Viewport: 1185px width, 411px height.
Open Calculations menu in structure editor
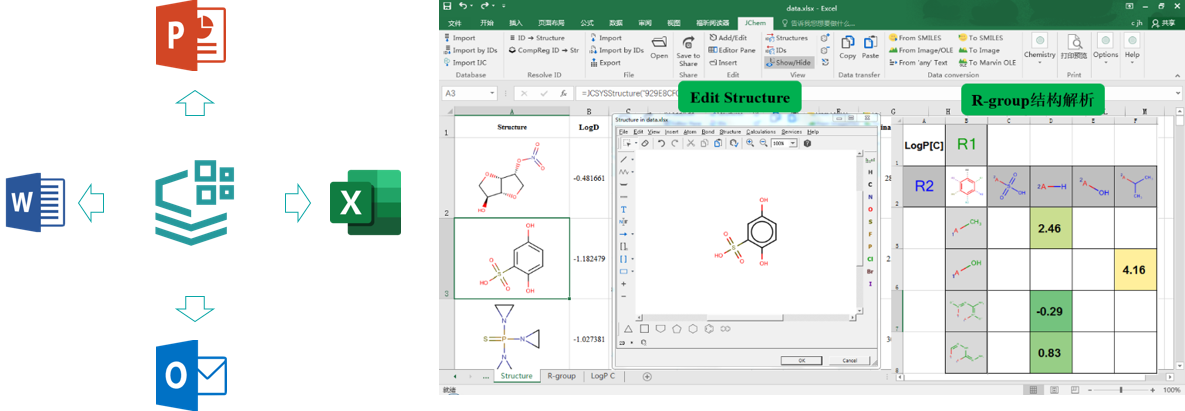761,132
